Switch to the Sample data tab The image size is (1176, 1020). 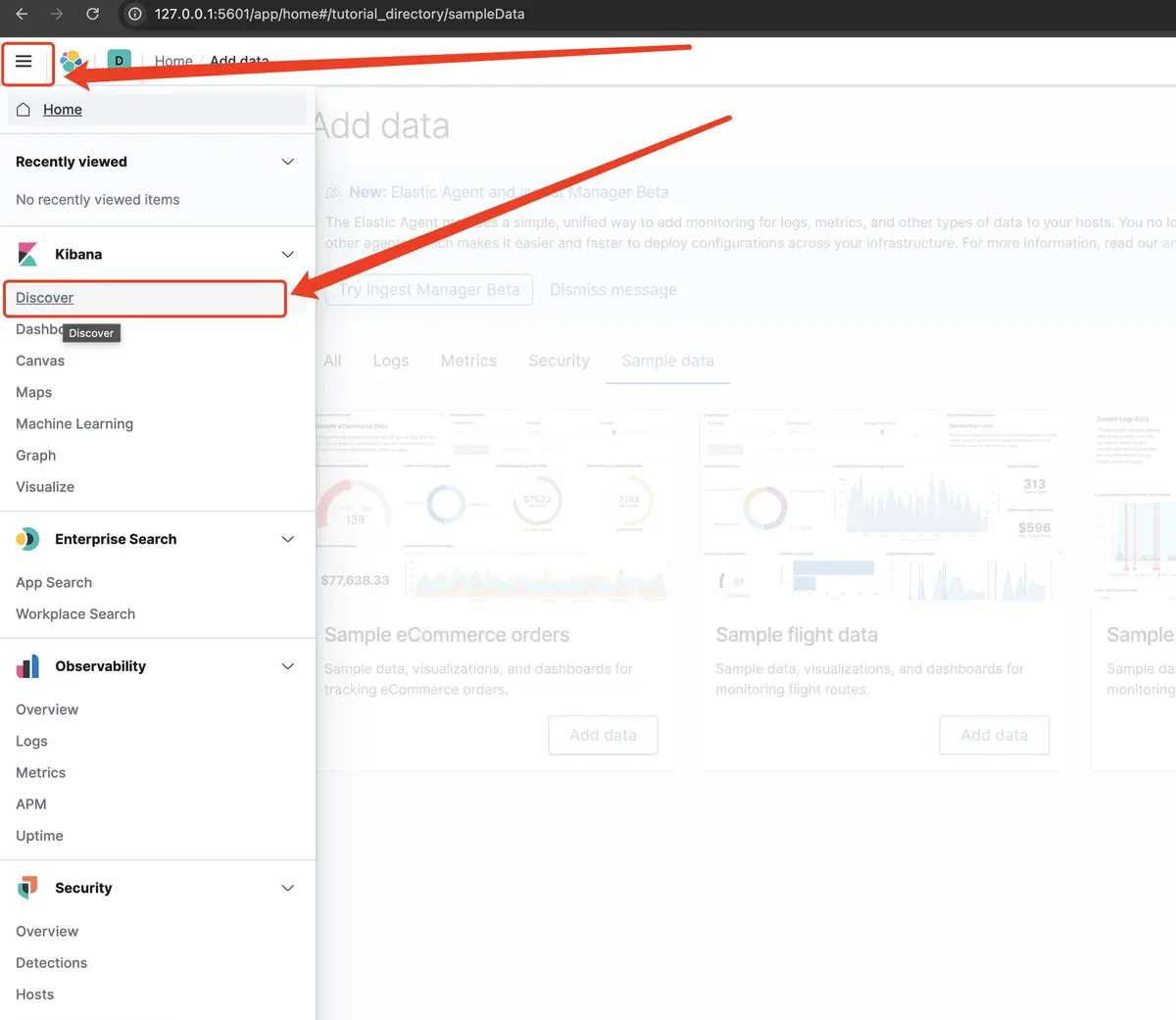coord(668,361)
